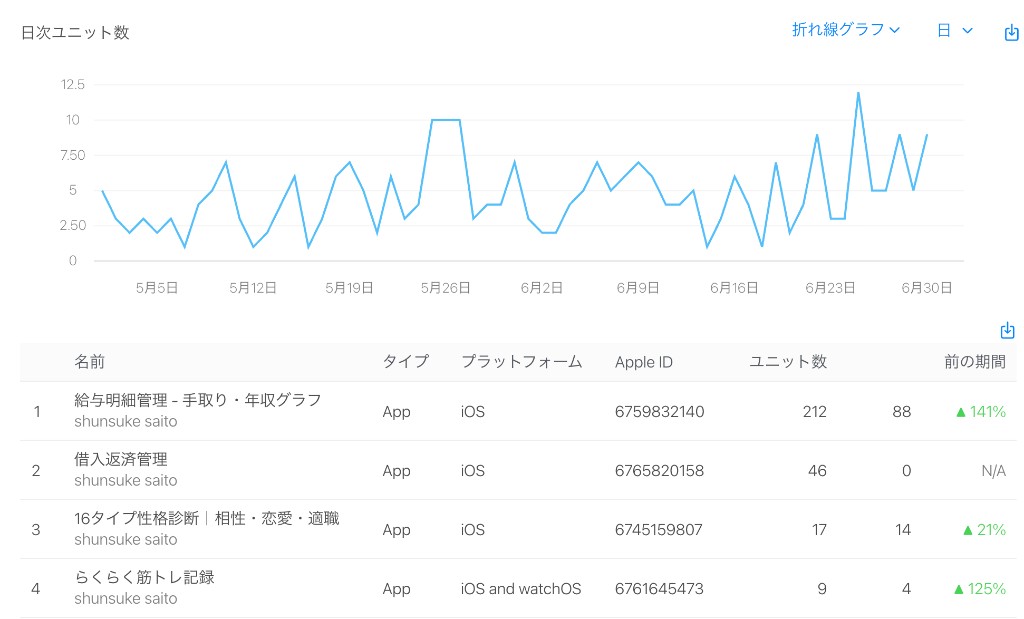Select Apple ID 6765820158
The height and width of the screenshot is (619, 1024).
tap(659, 471)
